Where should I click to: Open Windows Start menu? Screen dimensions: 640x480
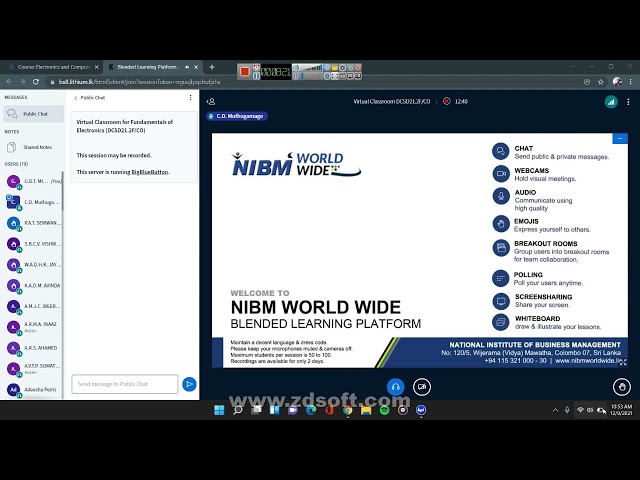pyautogui.click(x=219, y=410)
